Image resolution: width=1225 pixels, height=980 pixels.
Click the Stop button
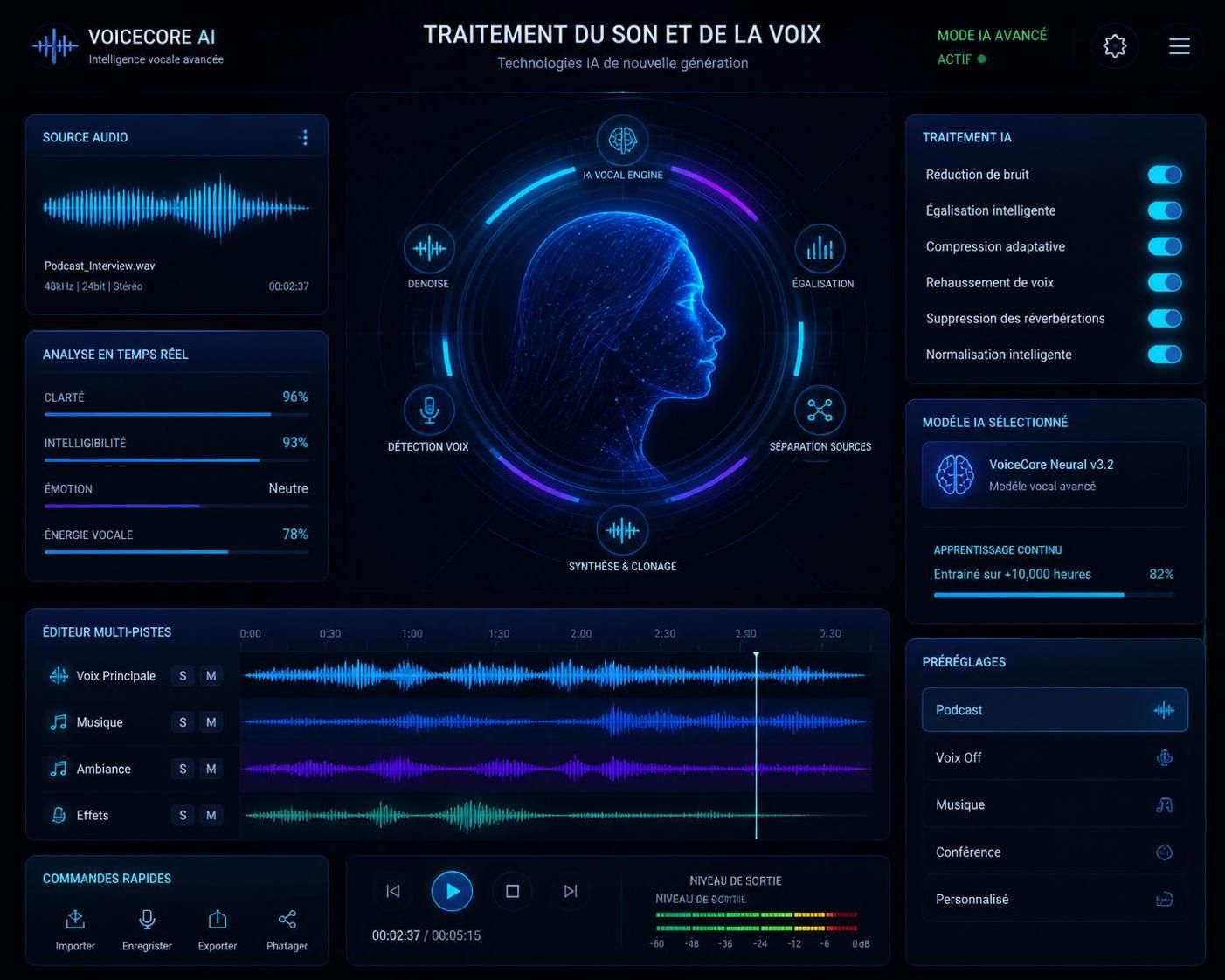(513, 891)
